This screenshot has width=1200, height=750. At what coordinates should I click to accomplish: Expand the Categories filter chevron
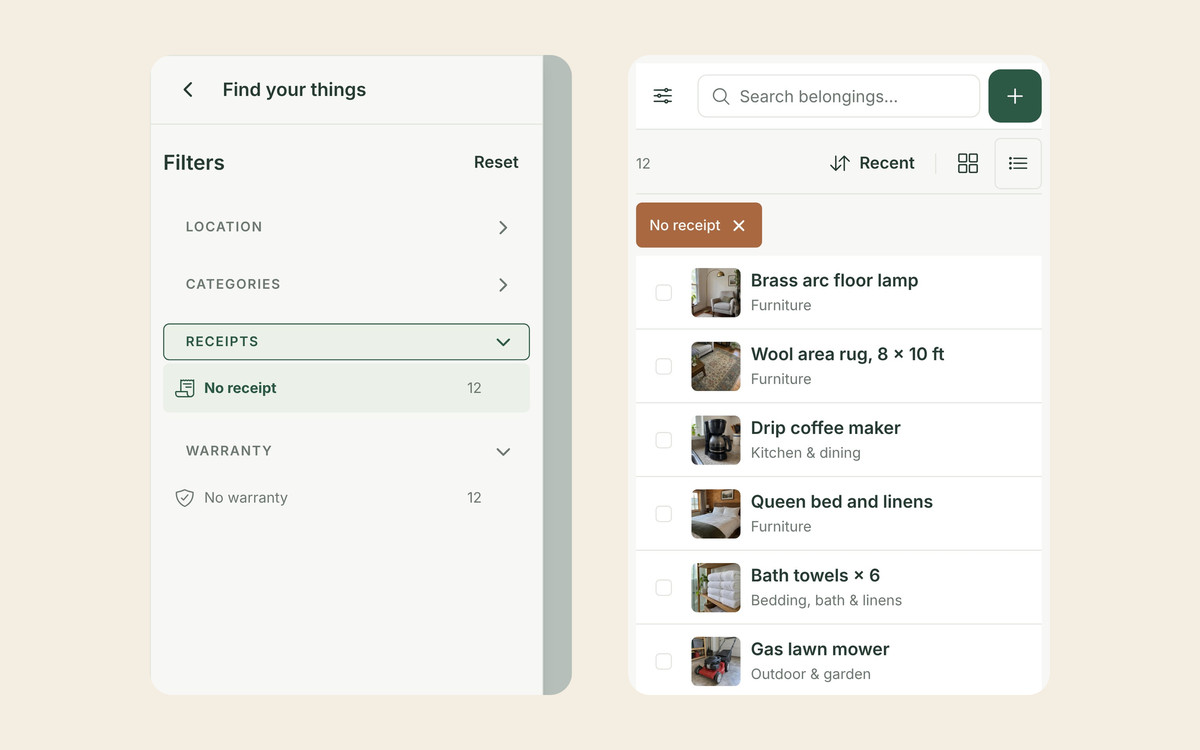click(x=503, y=285)
